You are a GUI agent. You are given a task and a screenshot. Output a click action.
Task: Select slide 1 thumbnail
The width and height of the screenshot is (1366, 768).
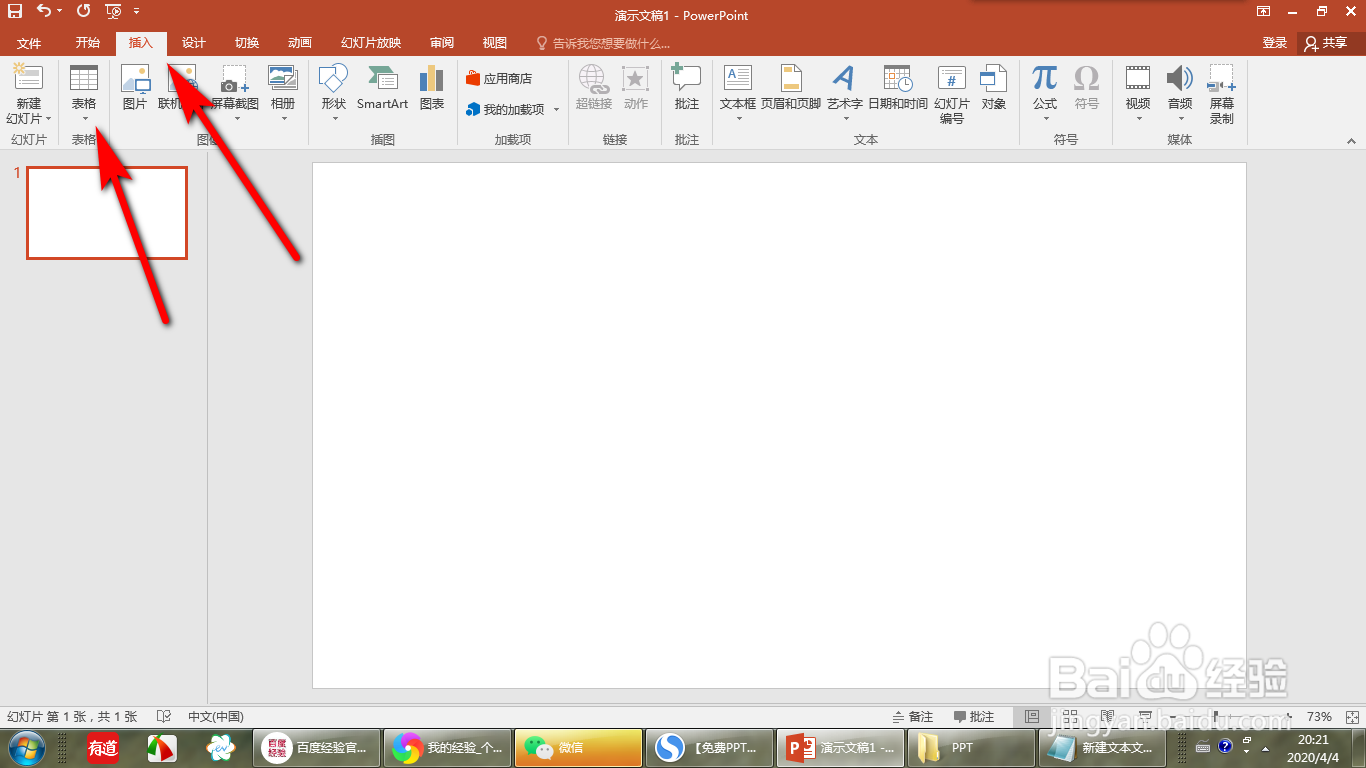[x=107, y=213]
